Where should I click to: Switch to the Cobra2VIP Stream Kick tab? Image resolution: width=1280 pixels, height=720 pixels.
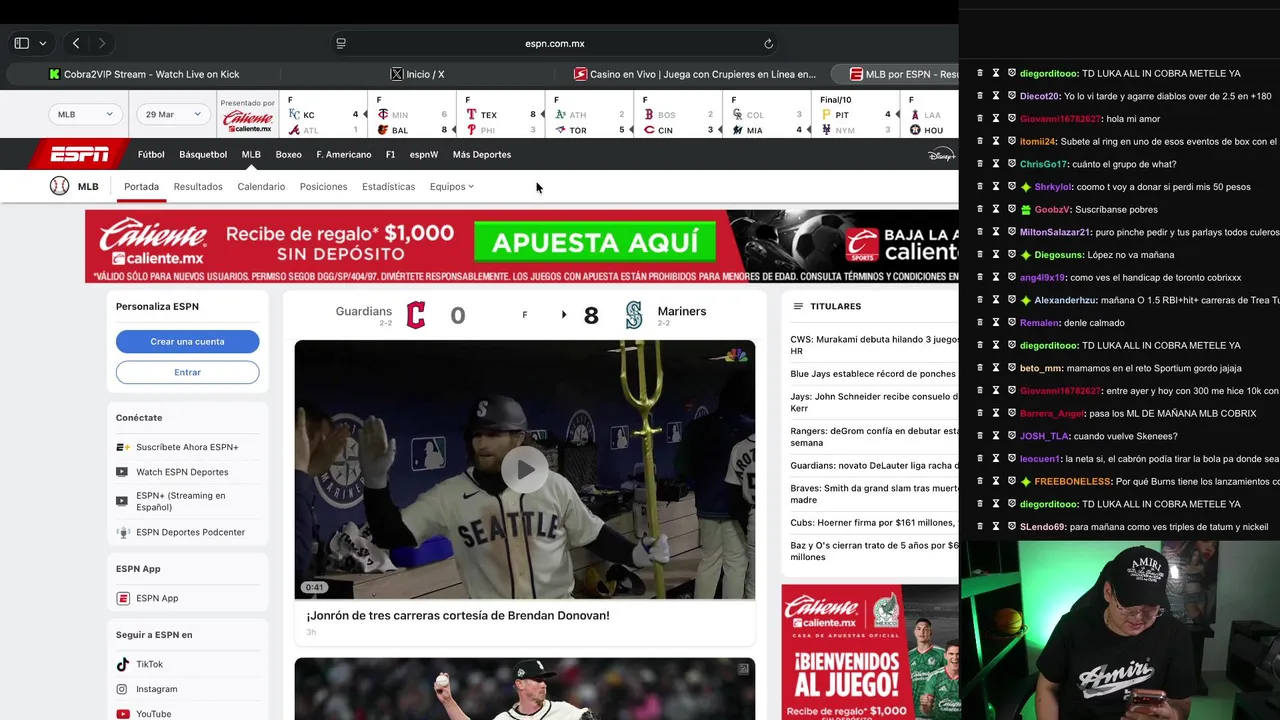(145, 74)
